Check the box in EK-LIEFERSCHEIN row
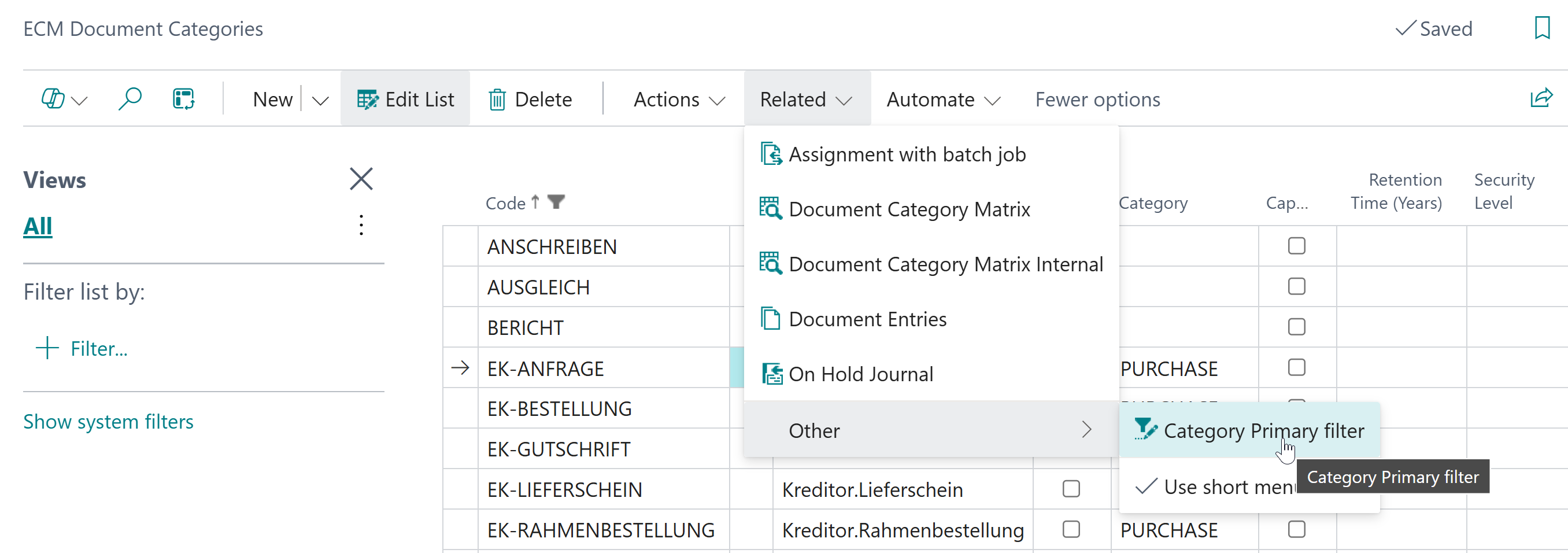 pos(1071,488)
